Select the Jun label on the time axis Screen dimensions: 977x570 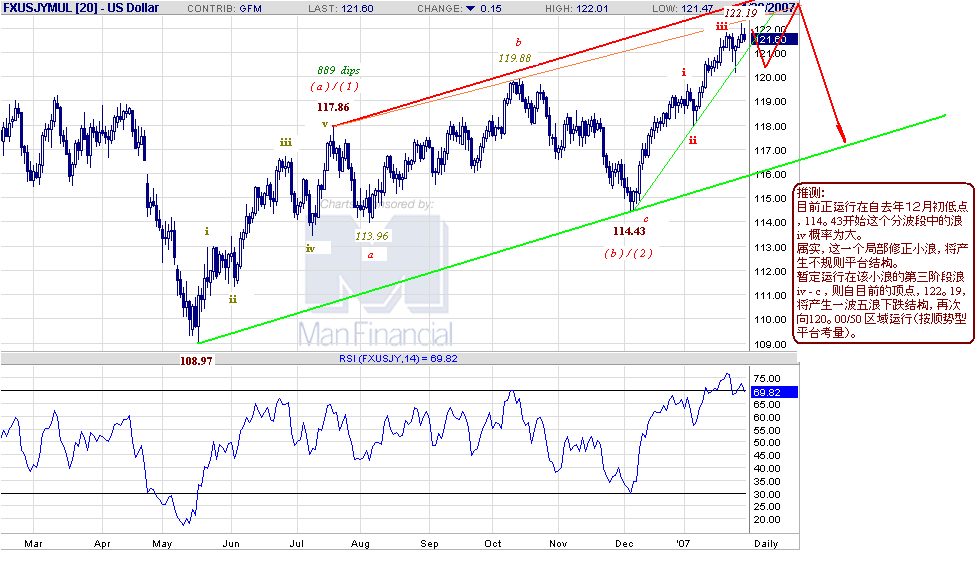[x=231, y=544]
